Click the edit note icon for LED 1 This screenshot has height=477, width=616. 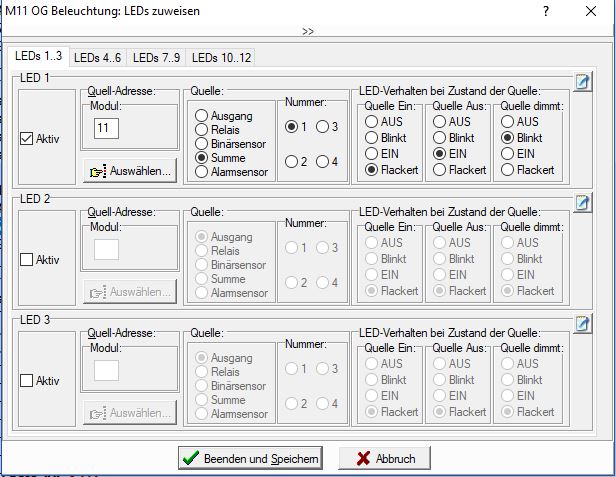pyautogui.click(x=583, y=82)
